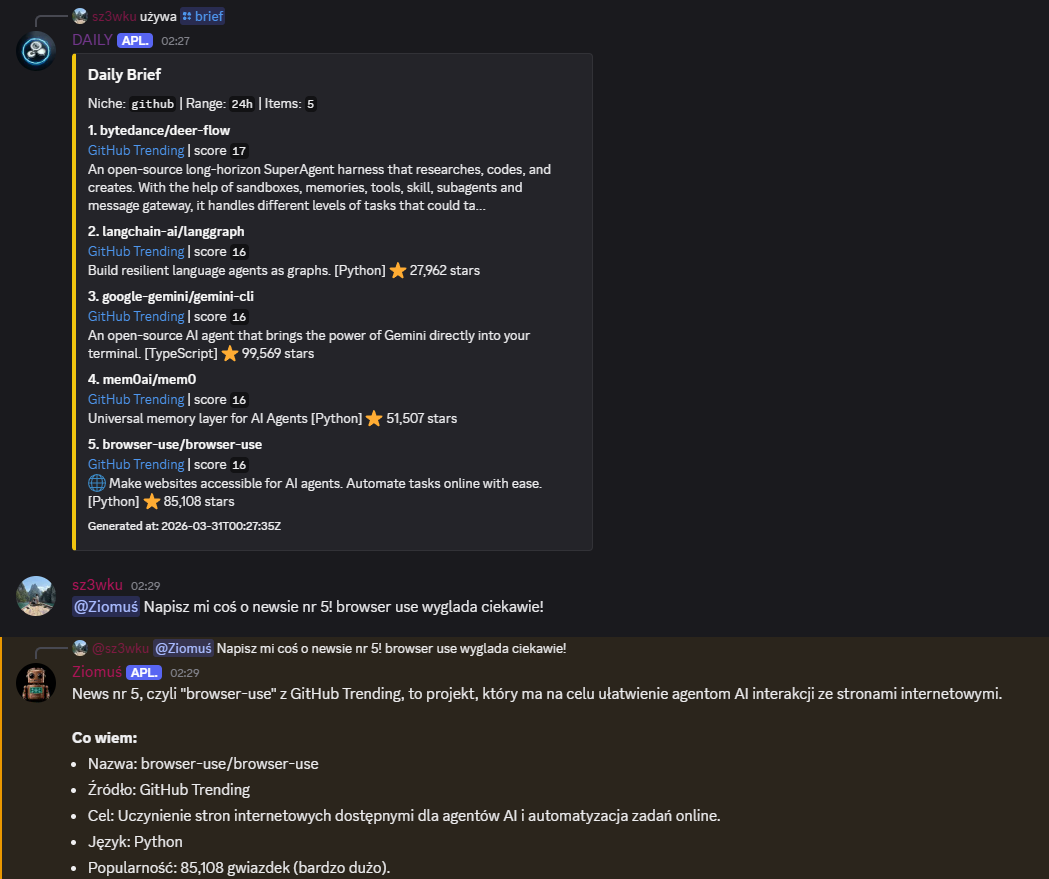Click the Daily Brief embed title
Screen dimensions: 1049x879
tap(124, 74)
